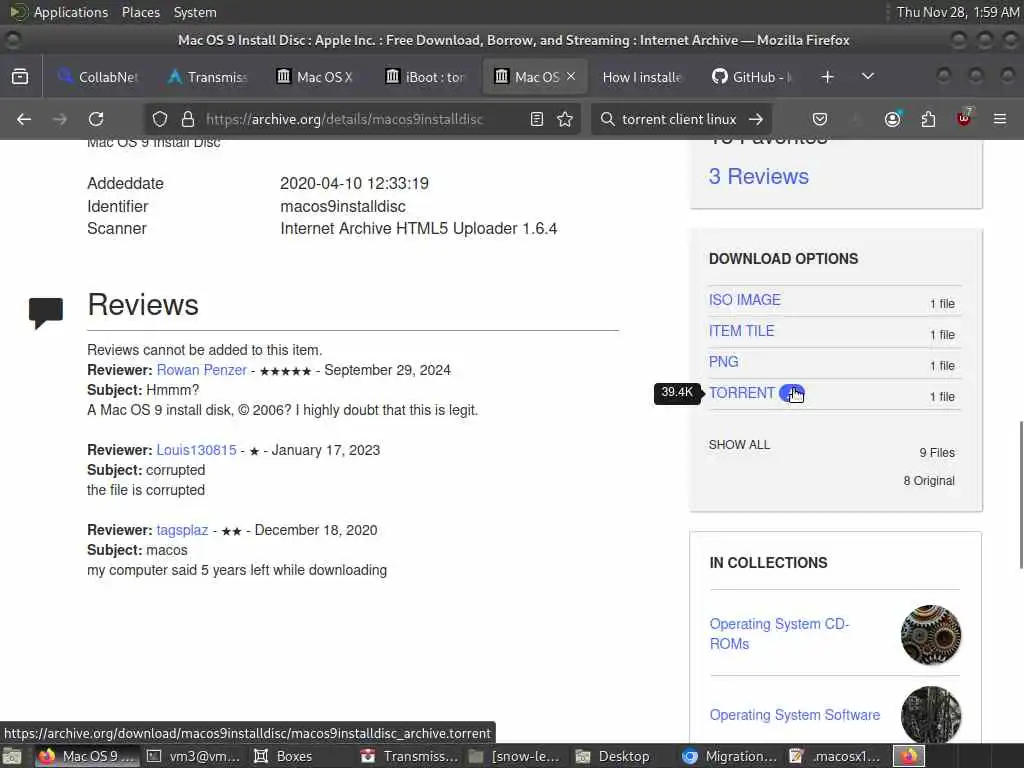Image resolution: width=1024 pixels, height=768 pixels.
Task: Open the Firefox hamburger menu
Action: [x=1000, y=119]
